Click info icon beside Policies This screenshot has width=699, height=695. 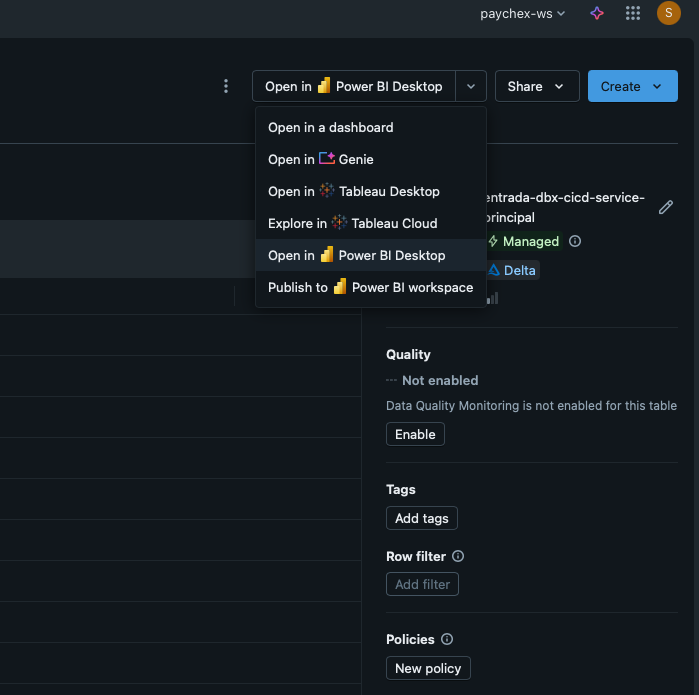click(447, 639)
